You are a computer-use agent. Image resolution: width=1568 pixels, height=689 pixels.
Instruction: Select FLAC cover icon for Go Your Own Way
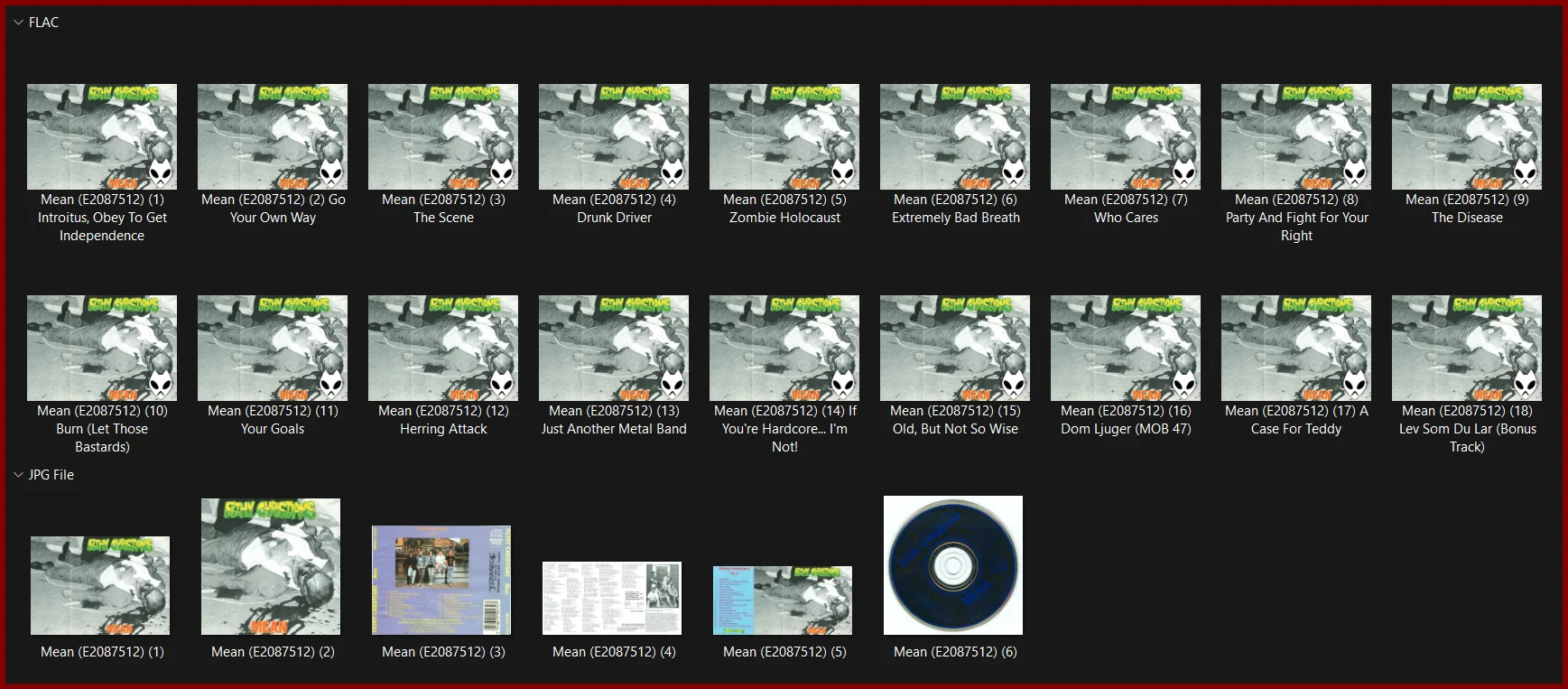tap(273, 136)
